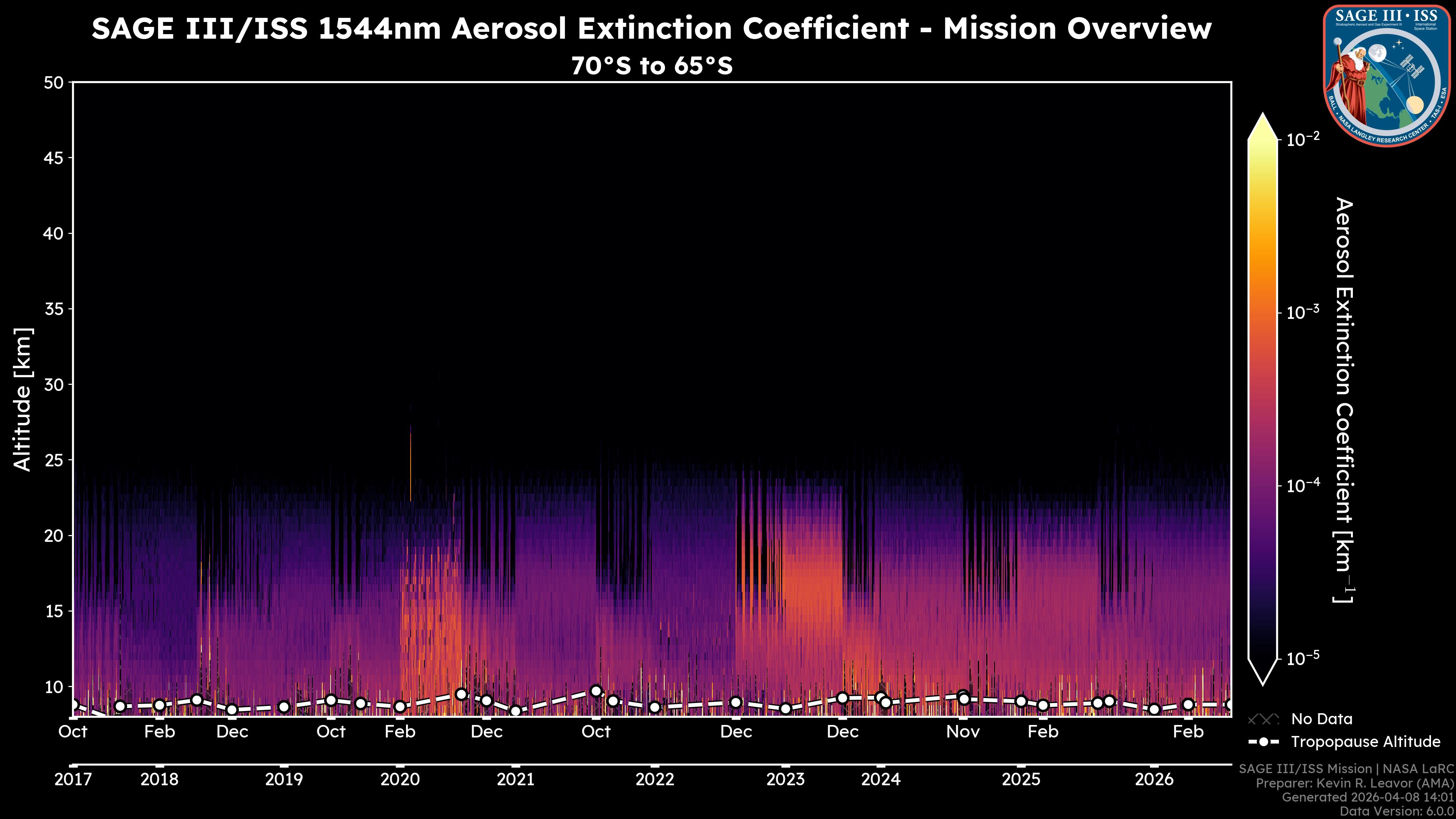Click the 2020 year axis label

click(400, 780)
